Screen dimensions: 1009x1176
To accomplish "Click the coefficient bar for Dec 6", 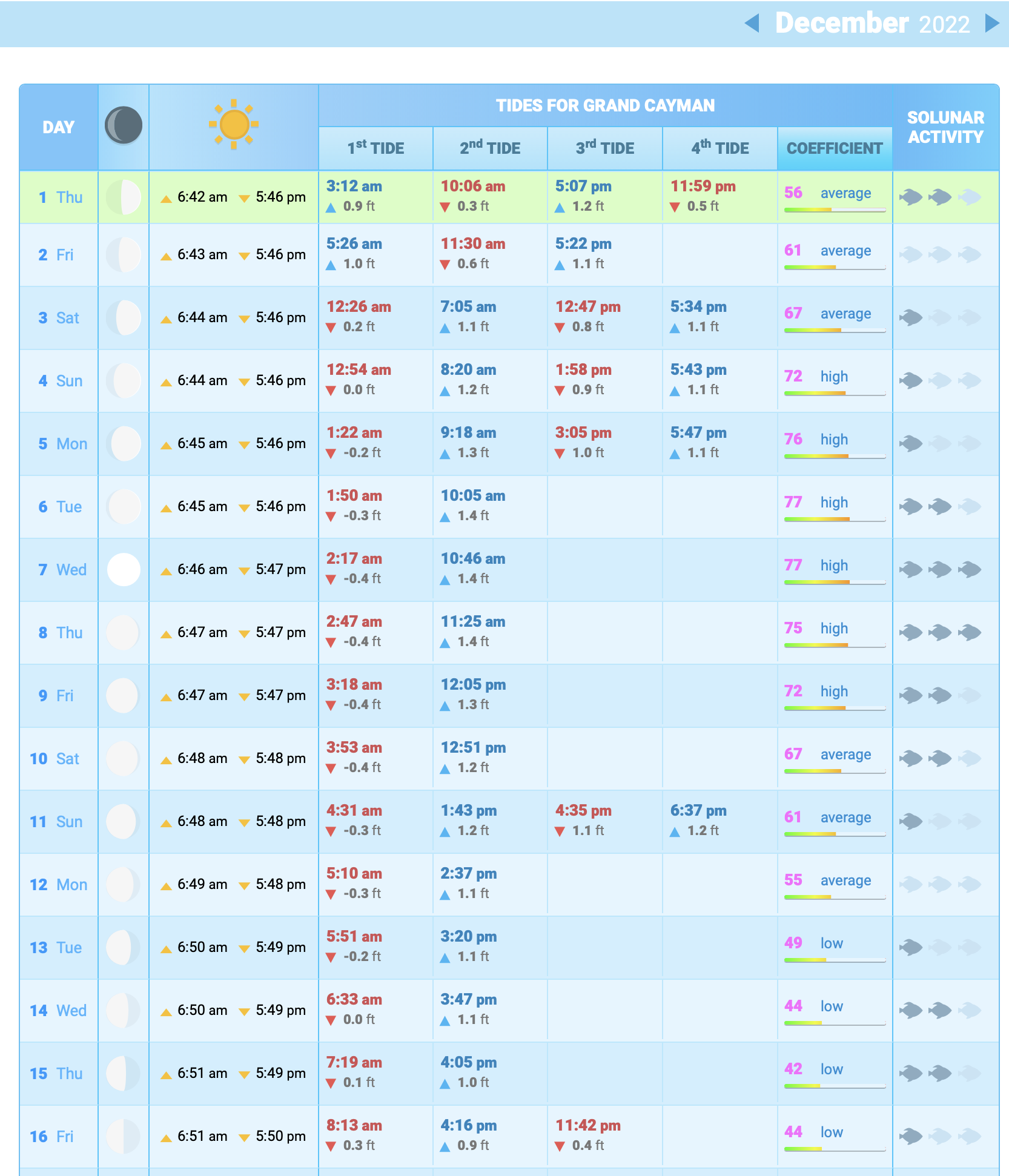I will [x=834, y=519].
